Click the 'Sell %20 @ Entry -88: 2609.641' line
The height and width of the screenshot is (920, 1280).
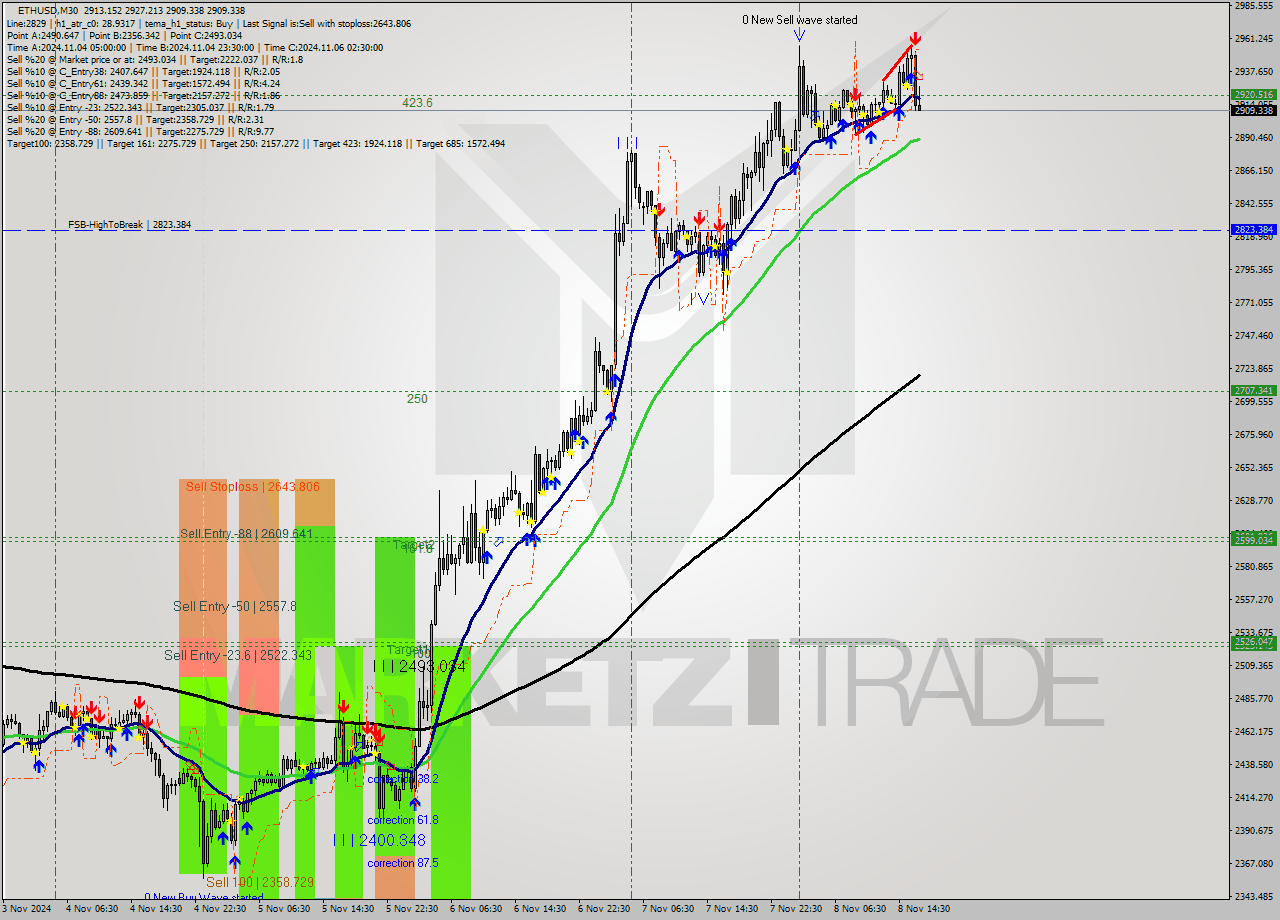coord(140,131)
